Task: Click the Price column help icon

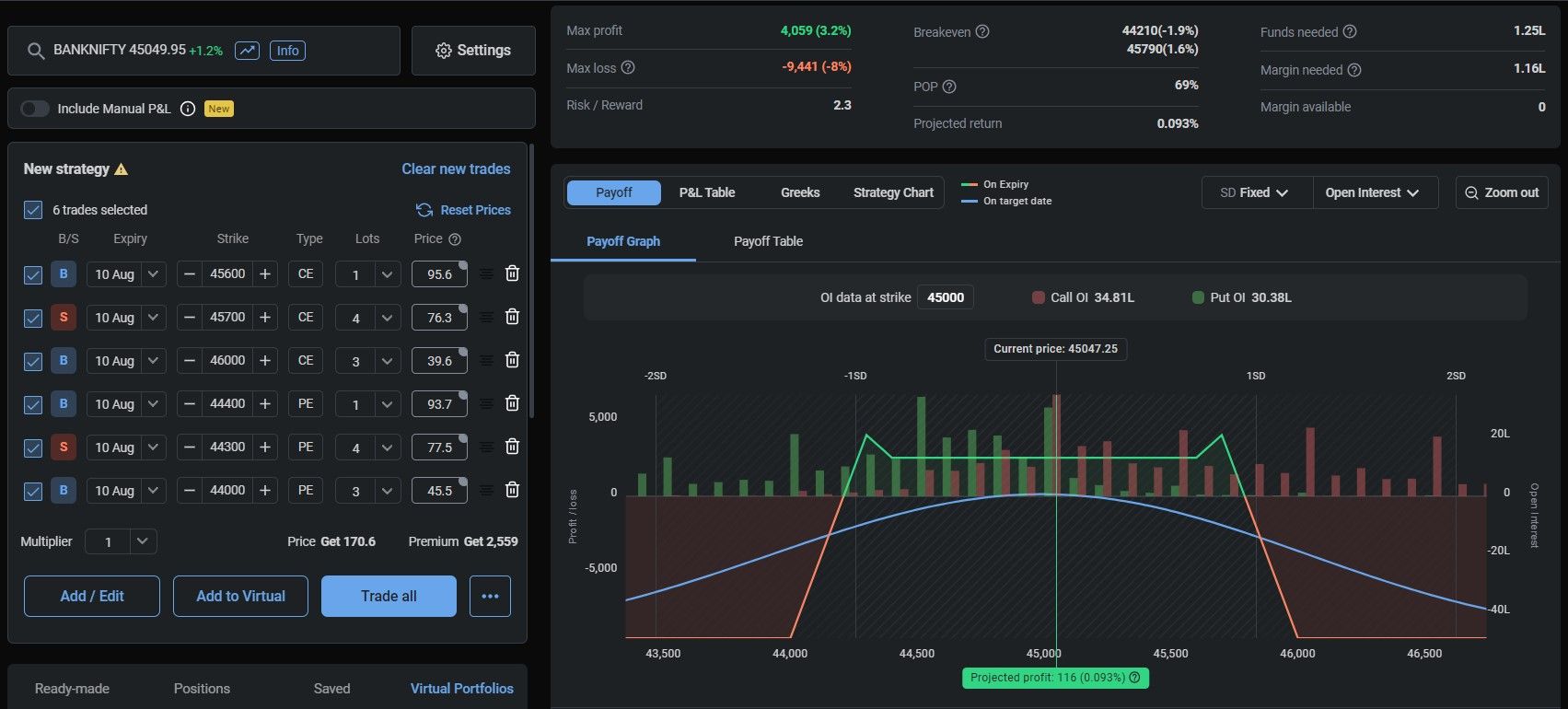Action: (x=455, y=239)
